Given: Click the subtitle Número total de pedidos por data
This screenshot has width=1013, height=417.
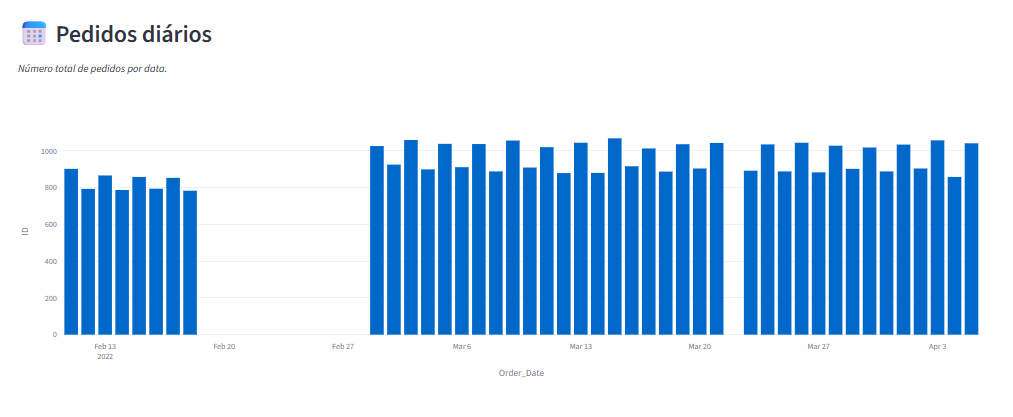Looking at the screenshot, I should pos(92,69).
